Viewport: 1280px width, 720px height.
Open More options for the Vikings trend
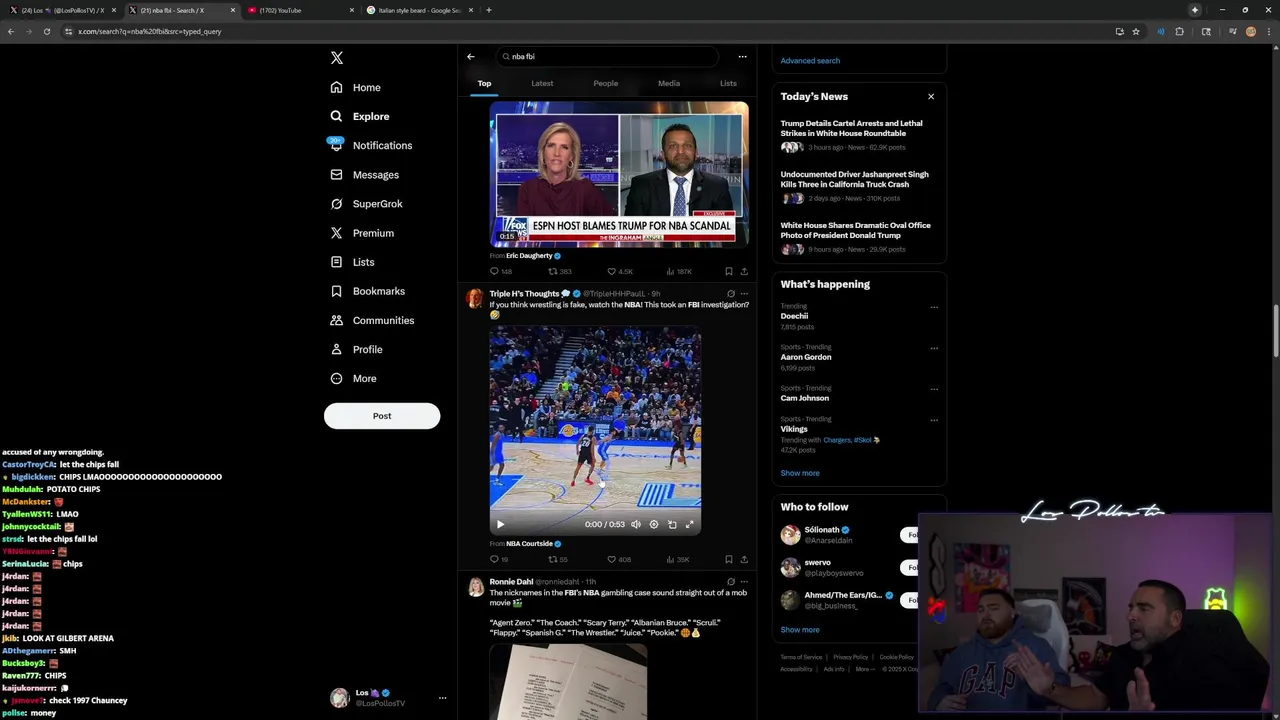934,420
